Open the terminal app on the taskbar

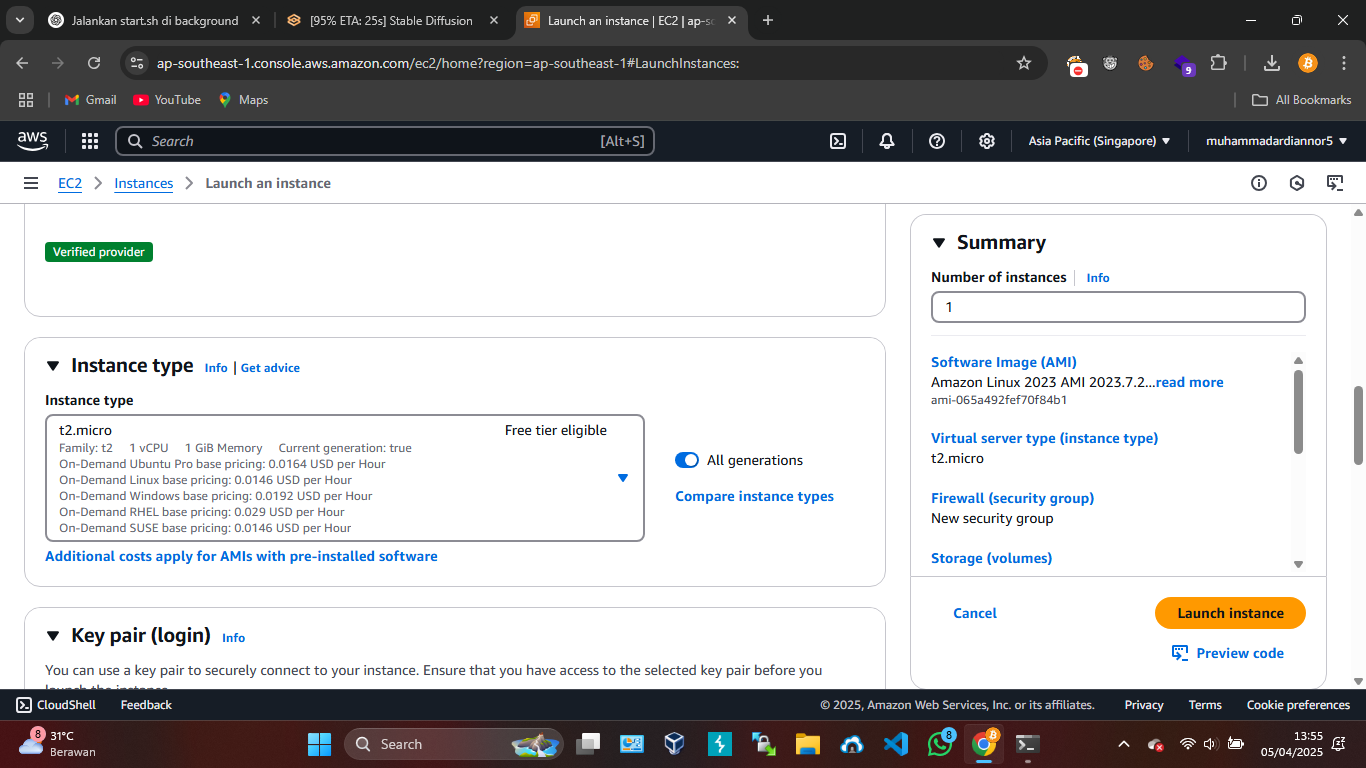[x=1027, y=744]
